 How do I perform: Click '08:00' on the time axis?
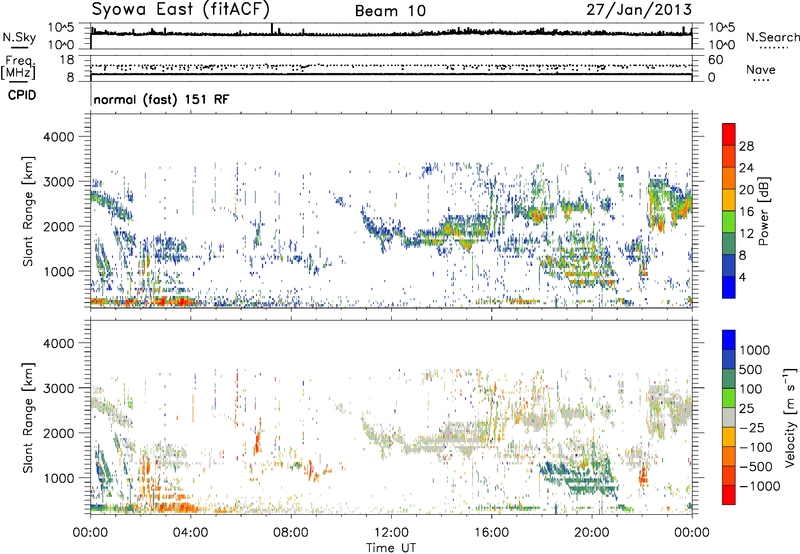click(291, 533)
